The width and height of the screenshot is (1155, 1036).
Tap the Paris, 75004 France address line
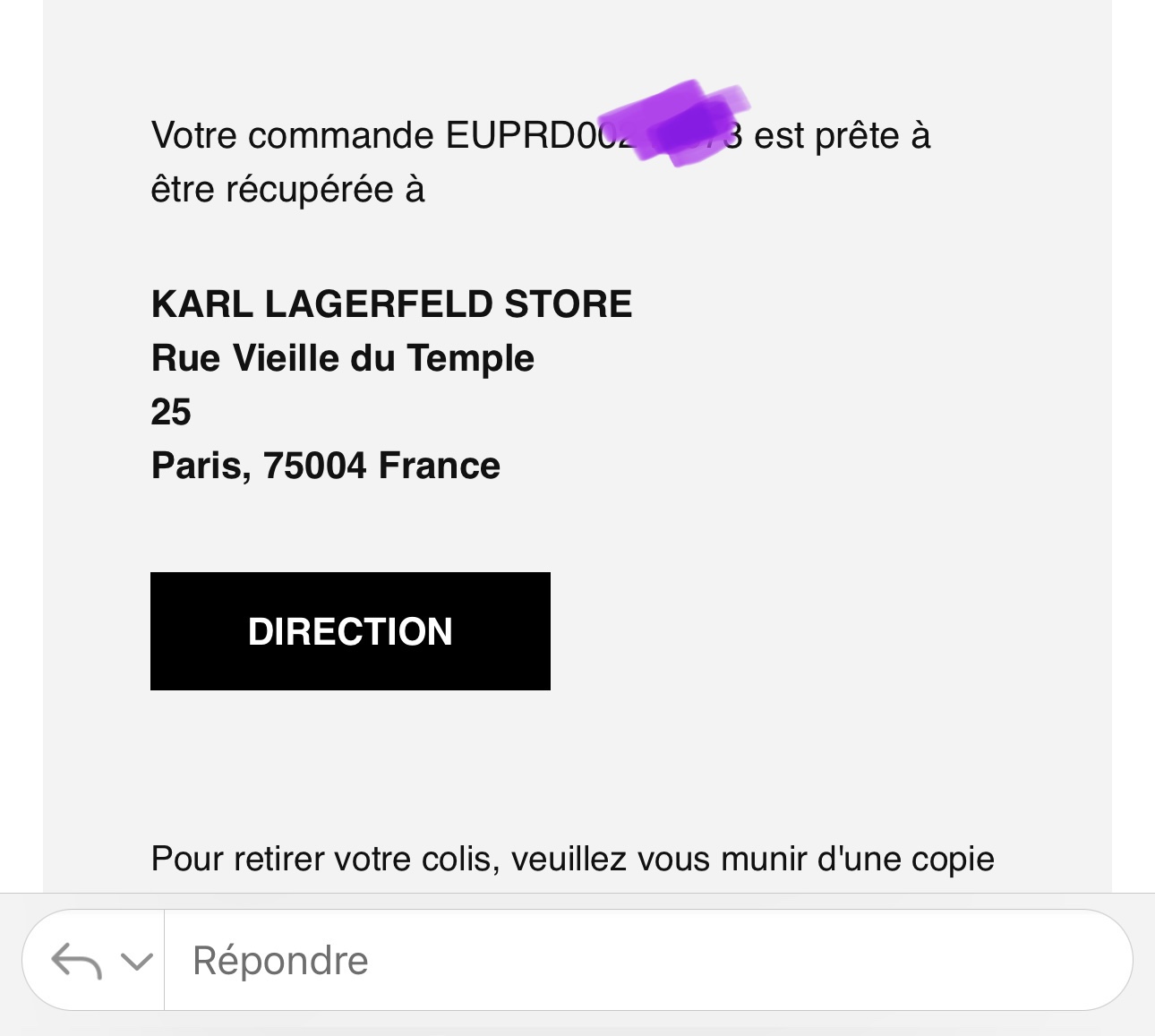(x=326, y=466)
